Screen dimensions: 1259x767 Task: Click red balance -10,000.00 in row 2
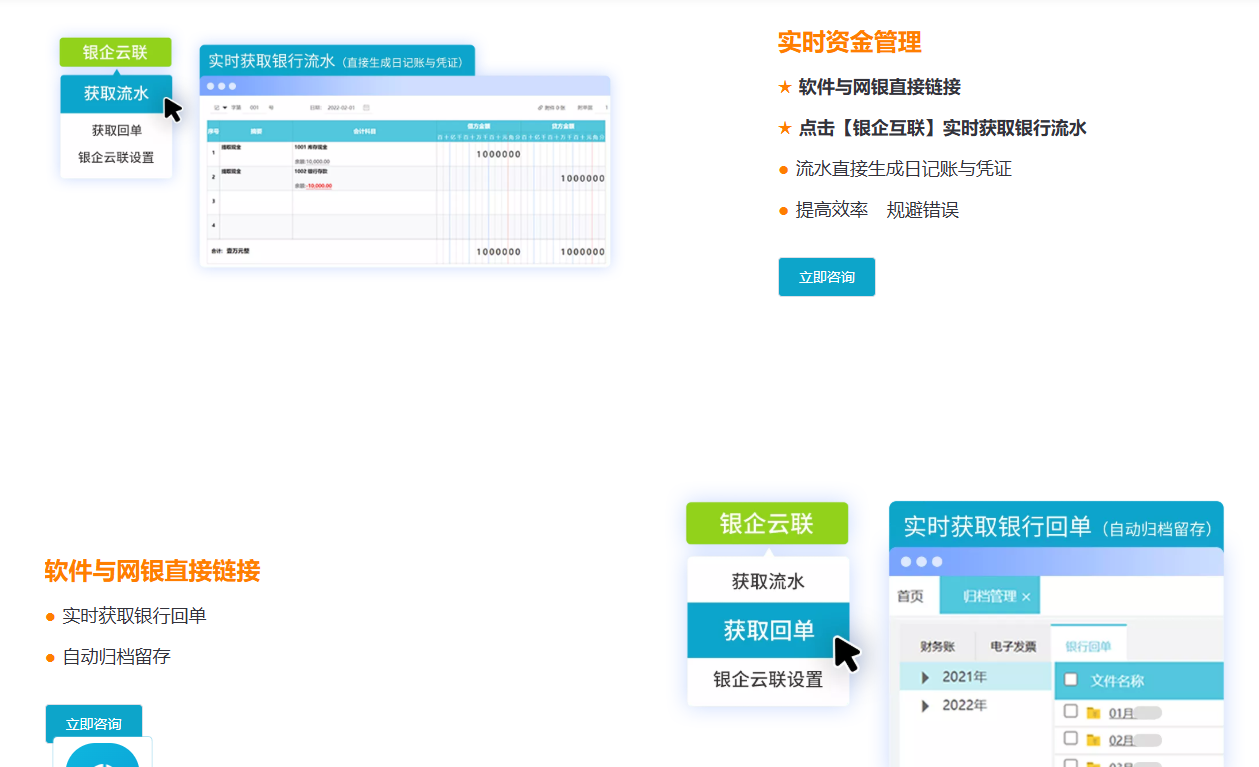319,186
